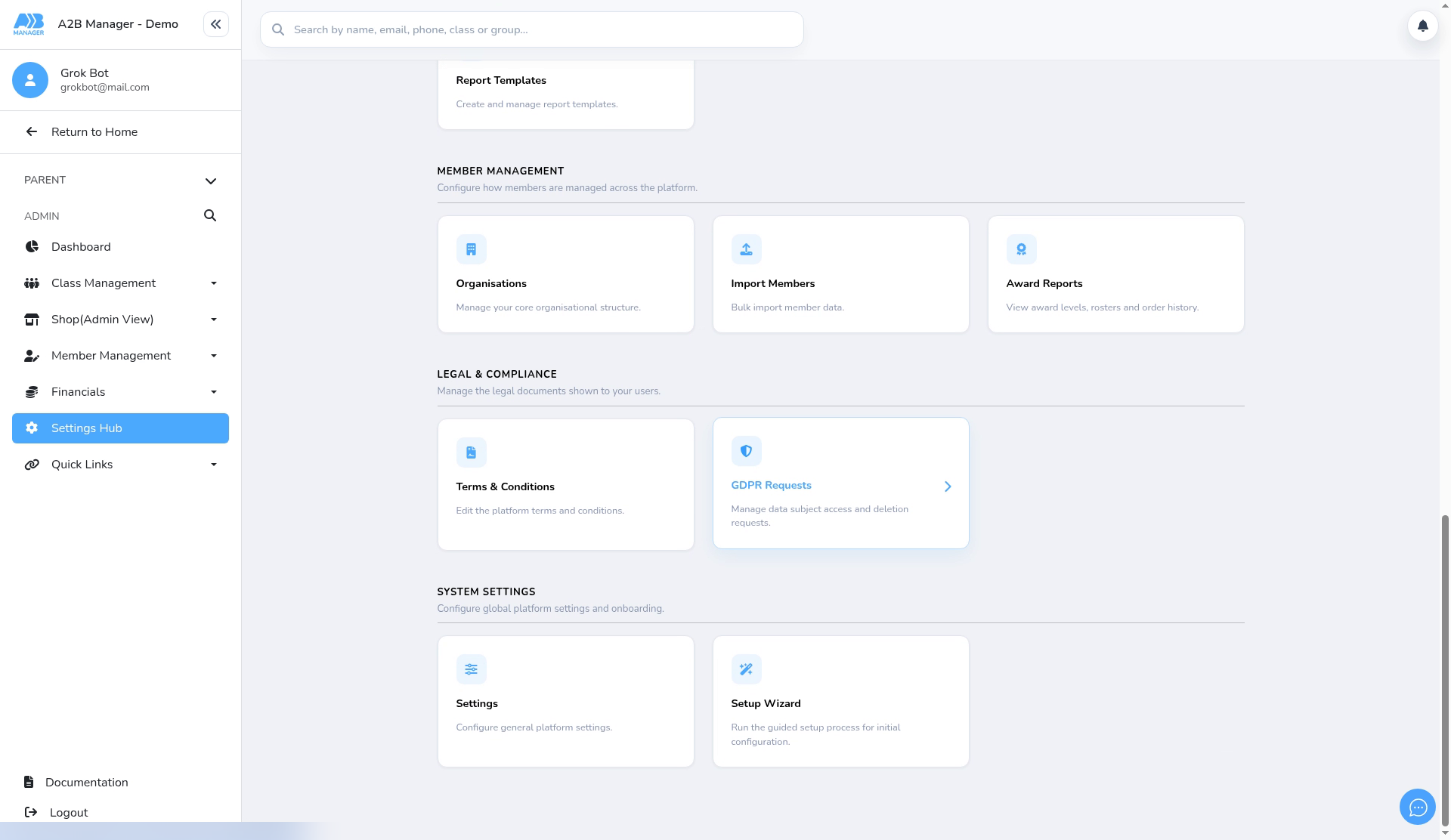Click the Grok Bot user avatar
Screen dimensions: 1451x840
[30, 80]
